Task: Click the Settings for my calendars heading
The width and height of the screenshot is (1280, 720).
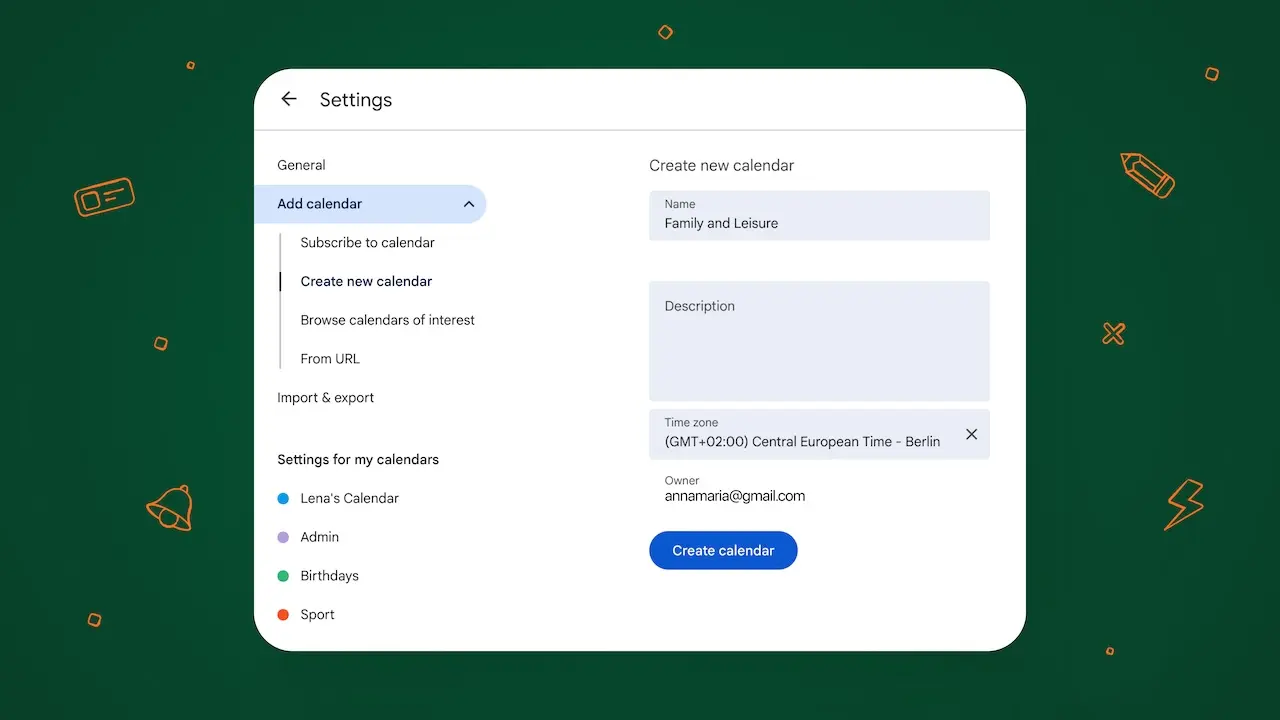Action: pos(358,460)
